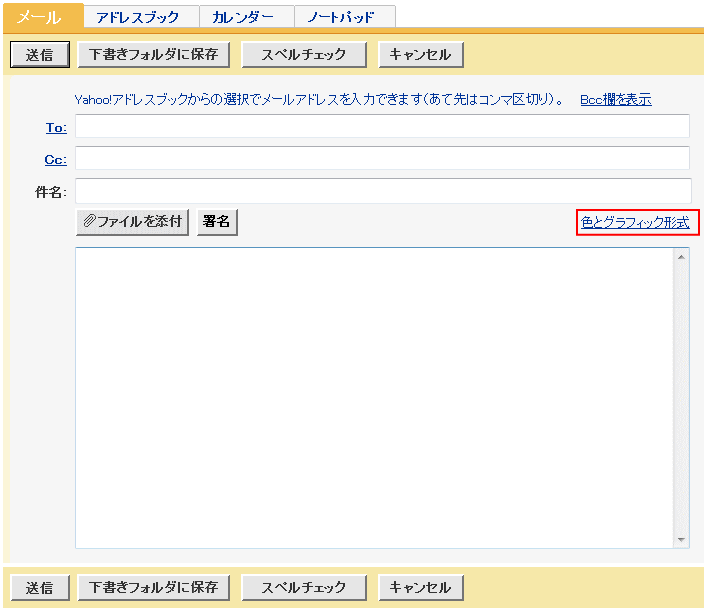Focus the To recipient input field
Screen dimensions: 704x614
(382, 126)
